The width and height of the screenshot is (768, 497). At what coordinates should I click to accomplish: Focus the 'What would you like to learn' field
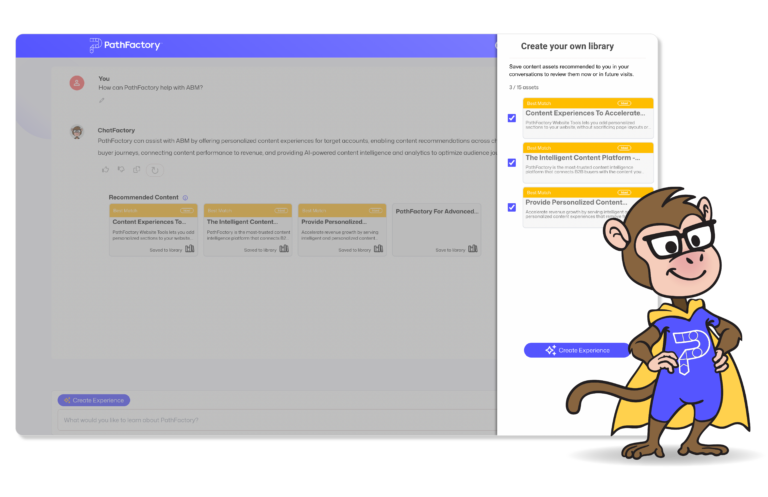tap(277, 420)
